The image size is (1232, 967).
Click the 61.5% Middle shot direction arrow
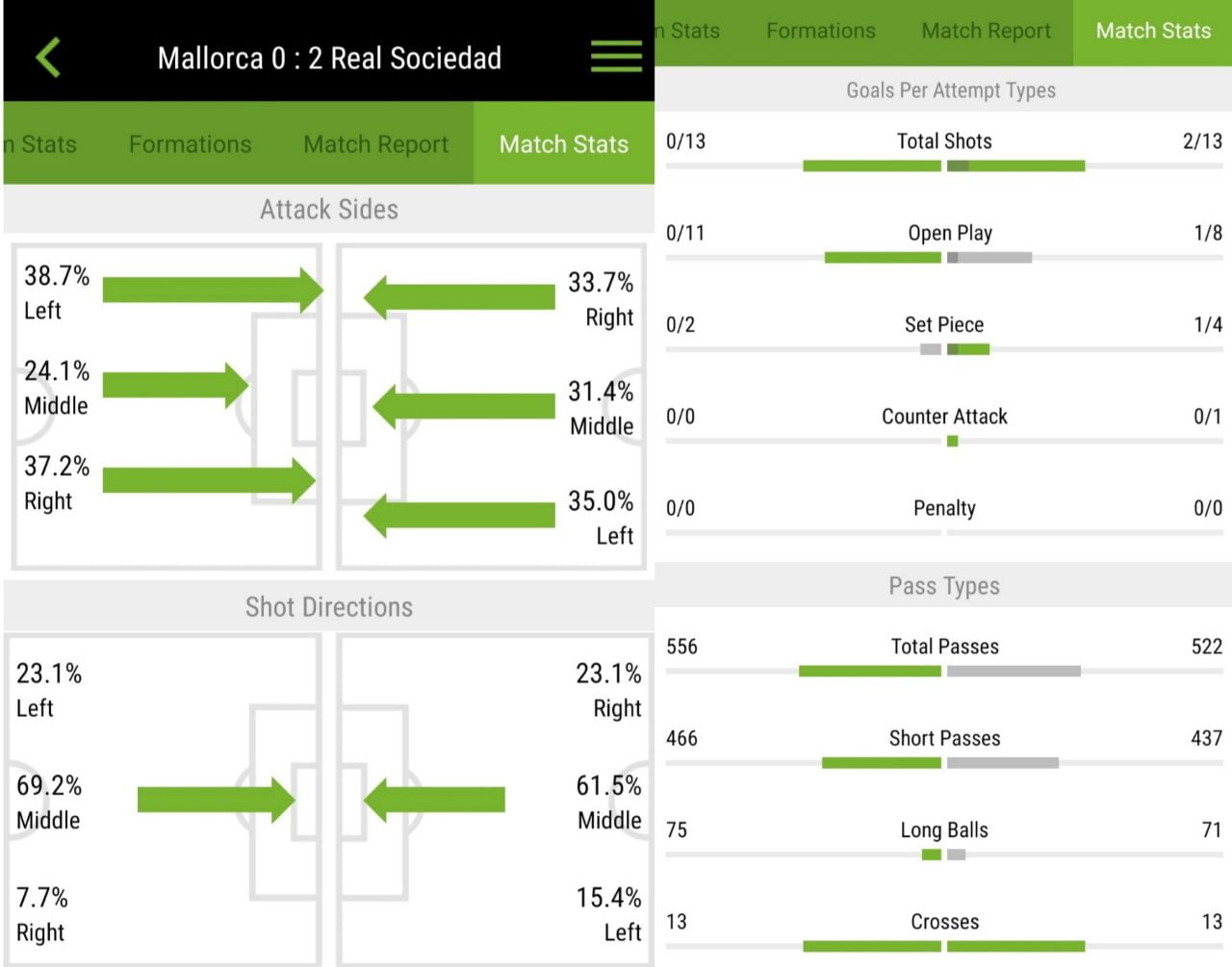point(435,800)
